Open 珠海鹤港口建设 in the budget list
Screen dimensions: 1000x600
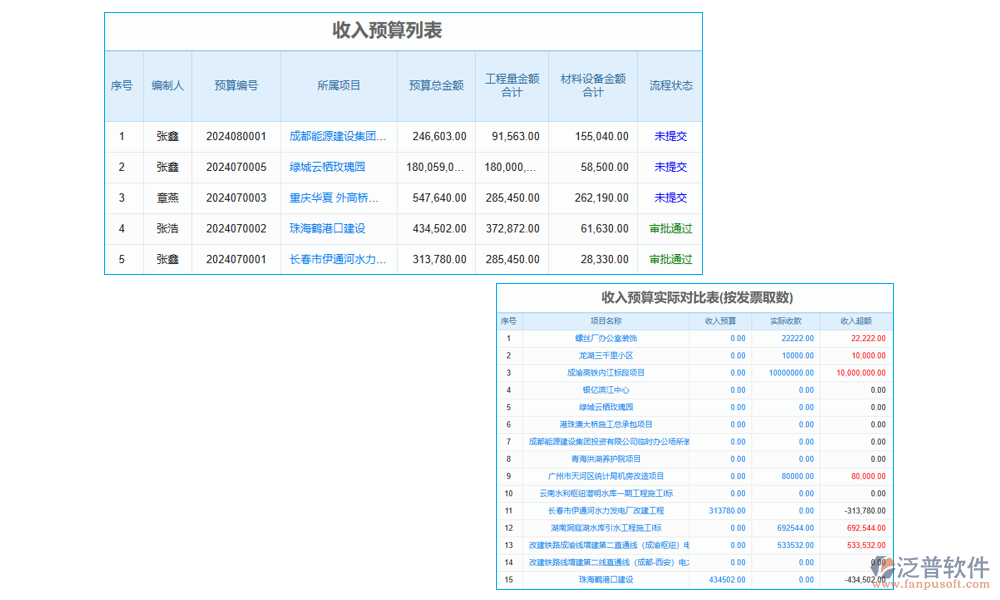327,229
